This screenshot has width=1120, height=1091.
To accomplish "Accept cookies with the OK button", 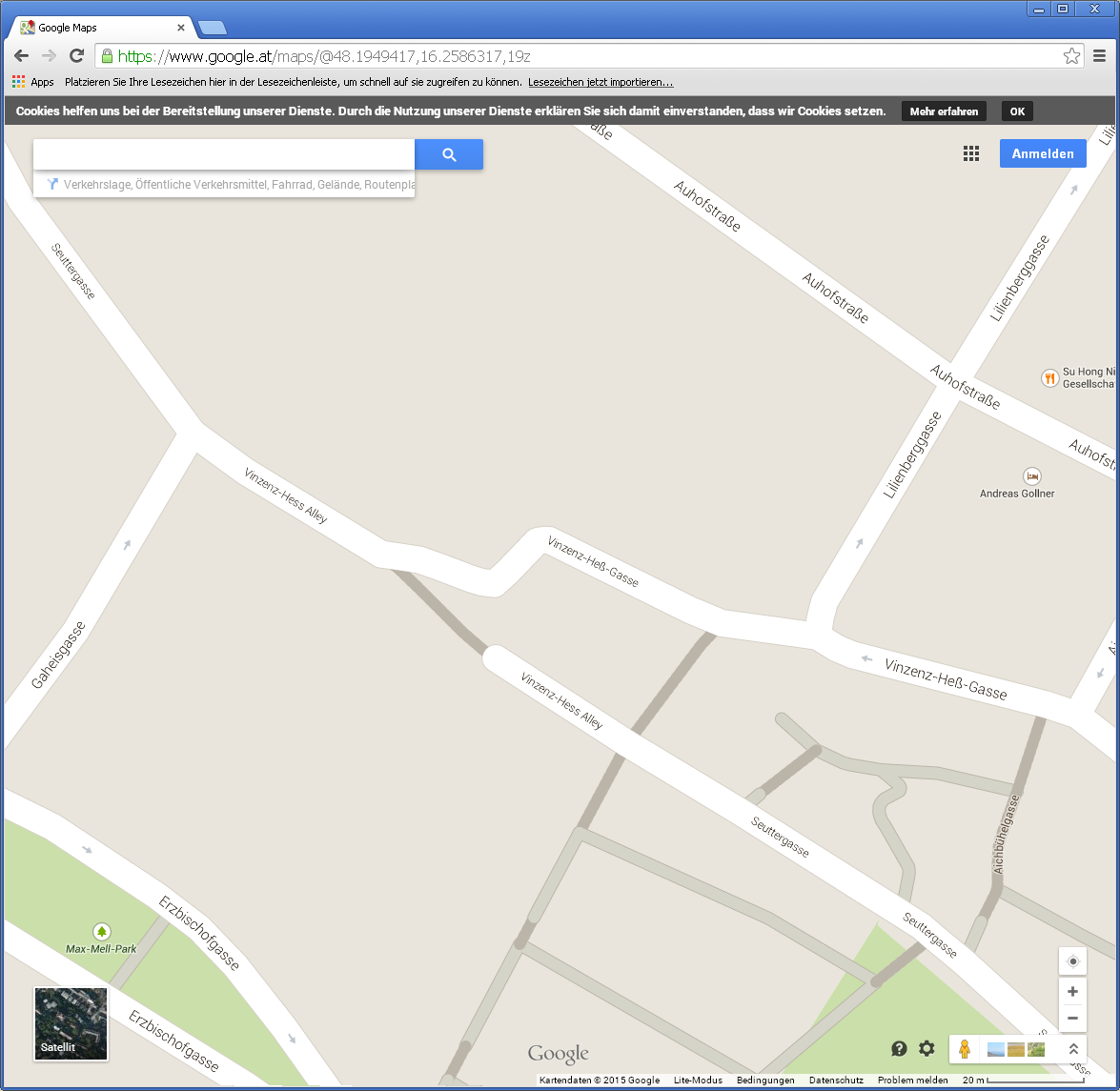I will pyautogui.click(x=1017, y=111).
